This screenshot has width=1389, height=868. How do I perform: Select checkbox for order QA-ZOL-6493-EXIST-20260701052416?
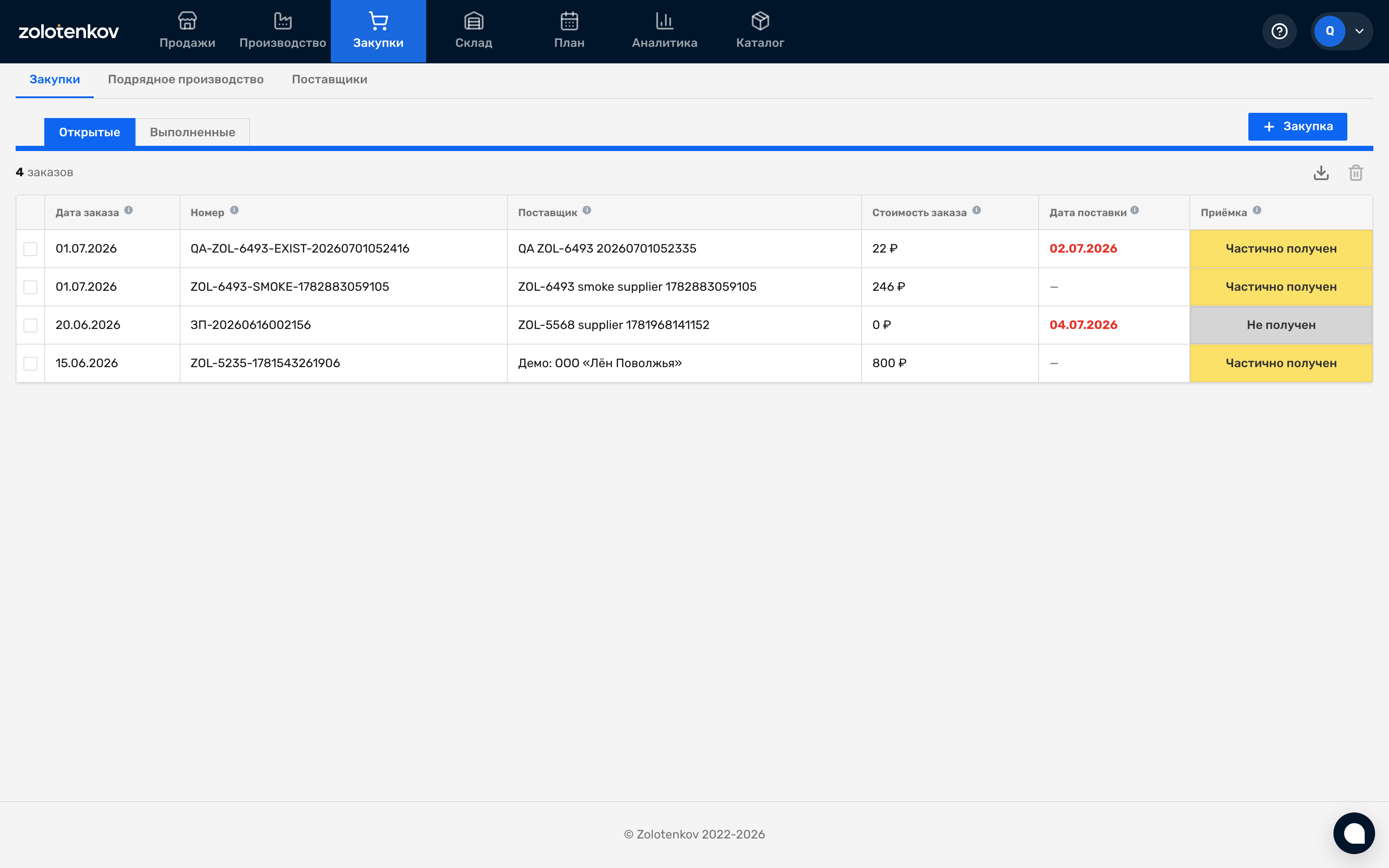pyautogui.click(x=30, y=249)
